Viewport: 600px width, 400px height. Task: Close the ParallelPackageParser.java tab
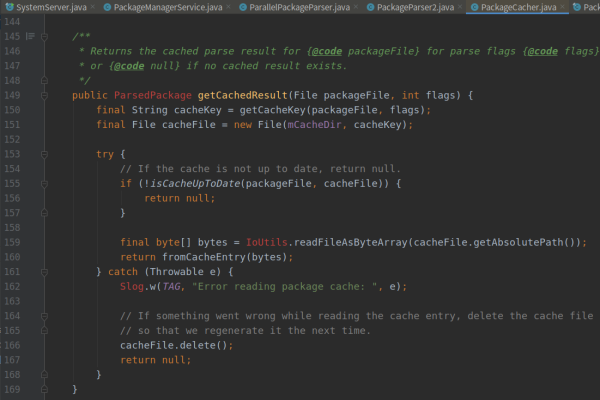tap(356, 7)
